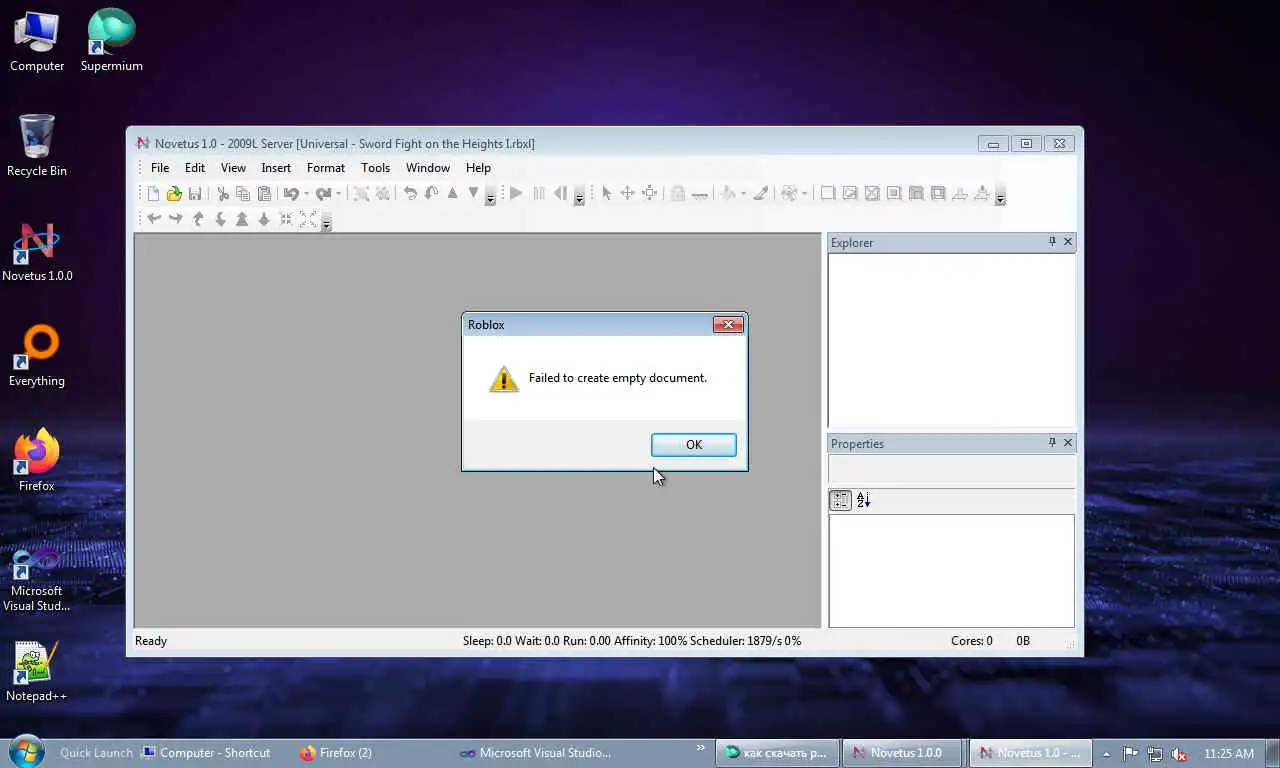Click the Paste clipboard icon
Image resolution: width=1280 pixels, height=768 pixels.
click(x=264, y=194)
